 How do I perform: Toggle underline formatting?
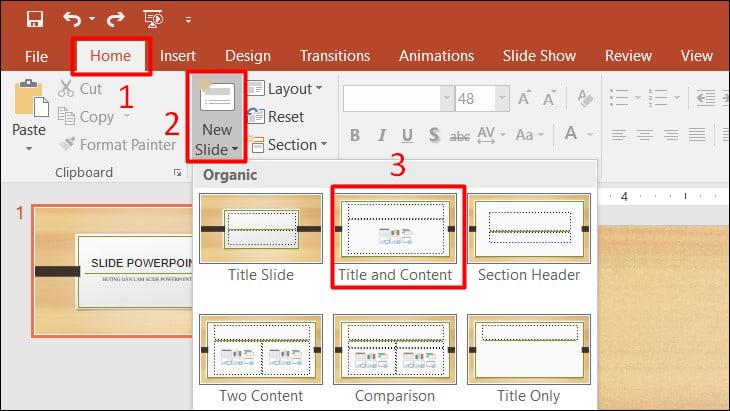click(407, 135)
